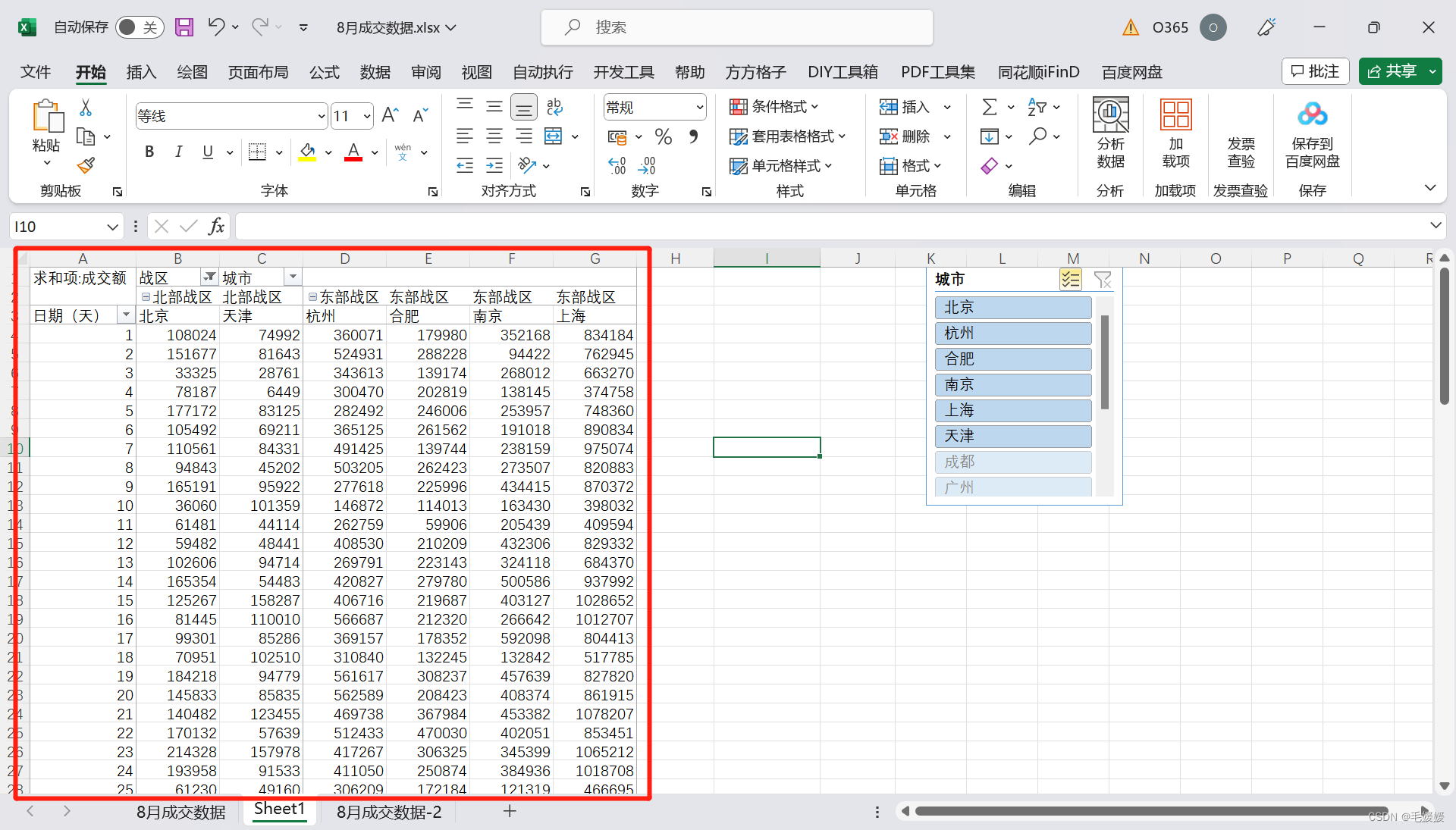
Task: Open the font size dropdown
Action: coord(367,116)
